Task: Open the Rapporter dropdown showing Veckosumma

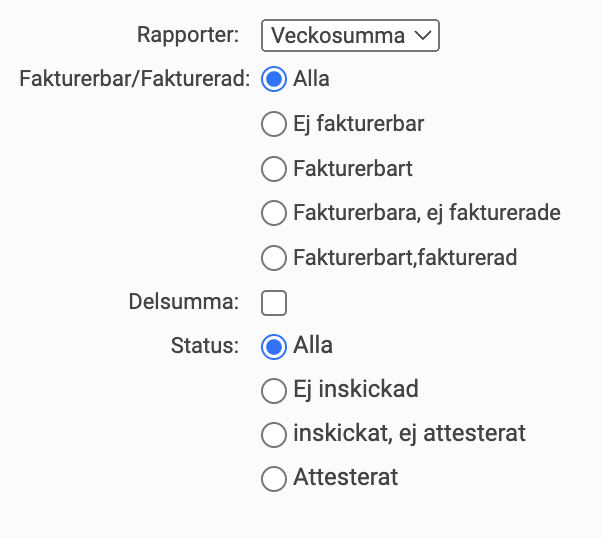Action: (x=350, y=36)
